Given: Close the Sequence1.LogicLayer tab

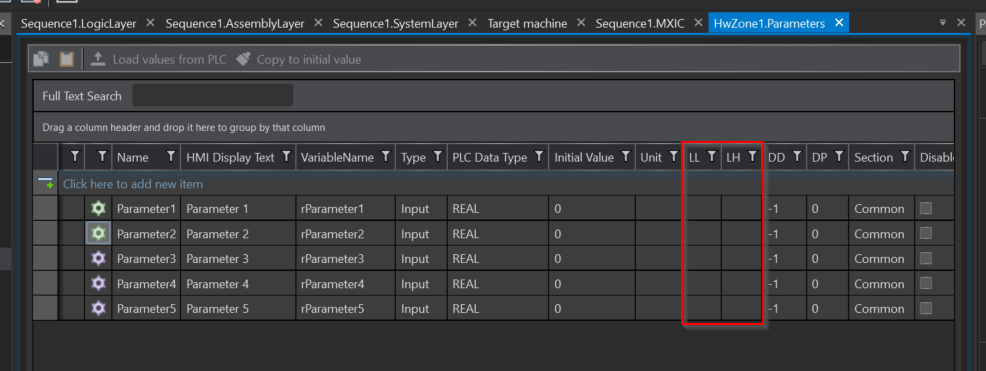Looking at the screenshot, I should 150,23.
